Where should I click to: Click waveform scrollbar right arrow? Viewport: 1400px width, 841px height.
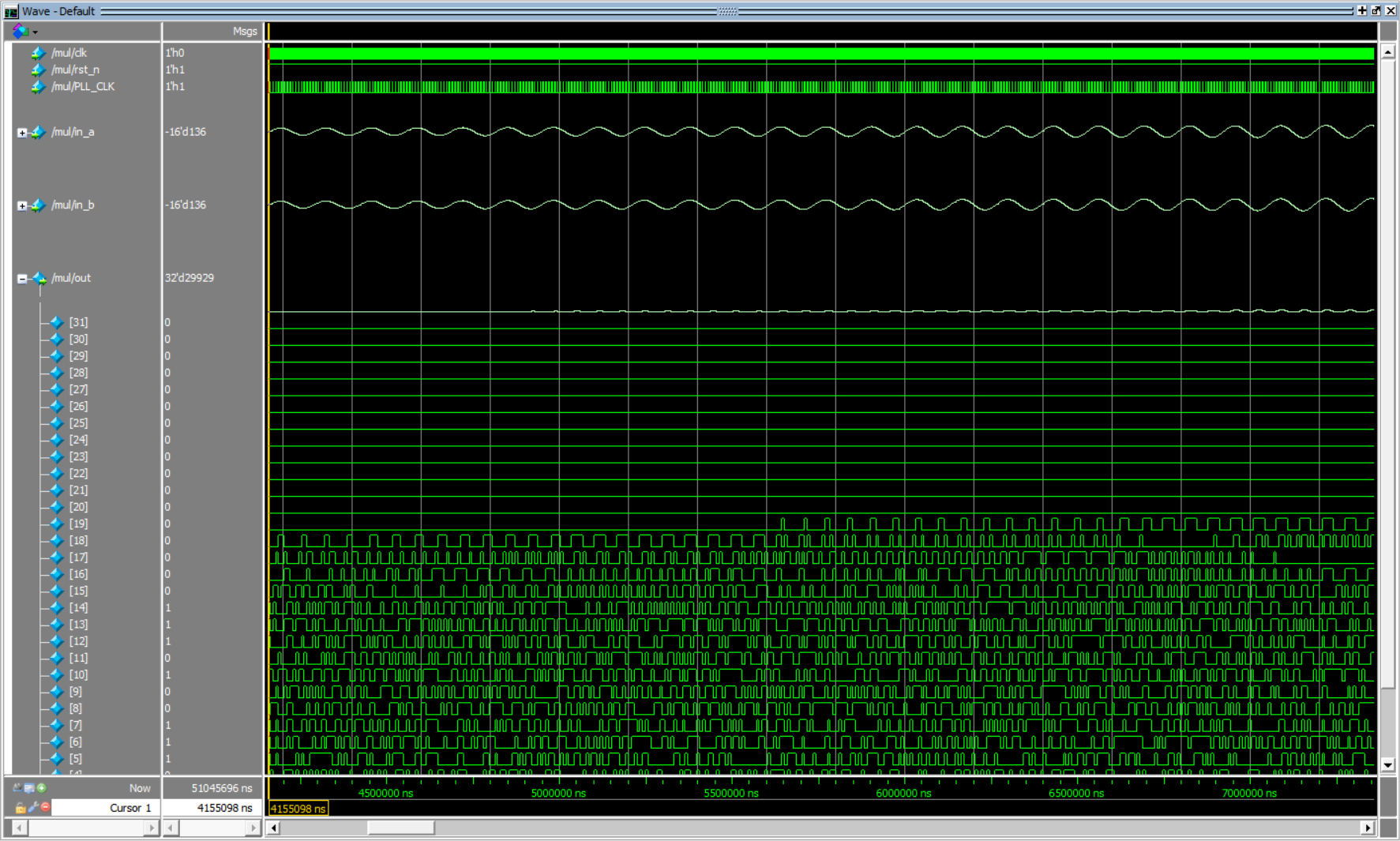tap(1368, 828)
